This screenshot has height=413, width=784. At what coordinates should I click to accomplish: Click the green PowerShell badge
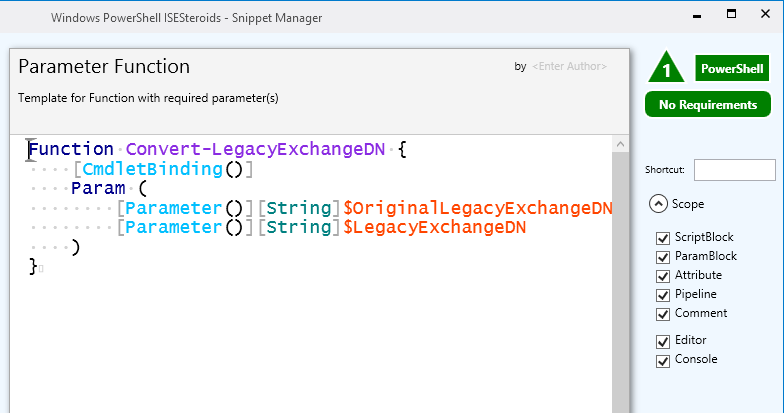(732, 68)
